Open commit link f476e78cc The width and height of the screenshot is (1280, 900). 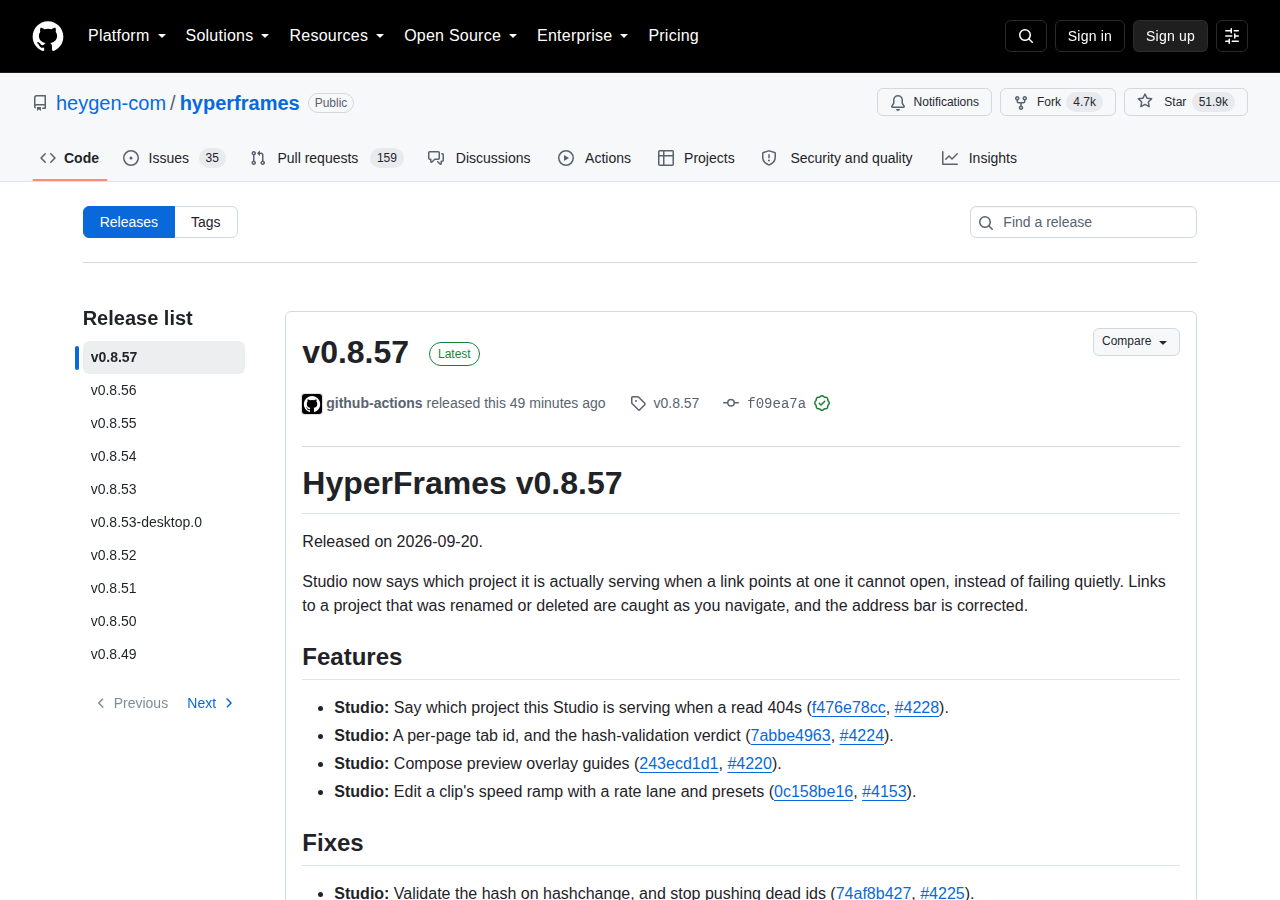(x=849, y=707)
